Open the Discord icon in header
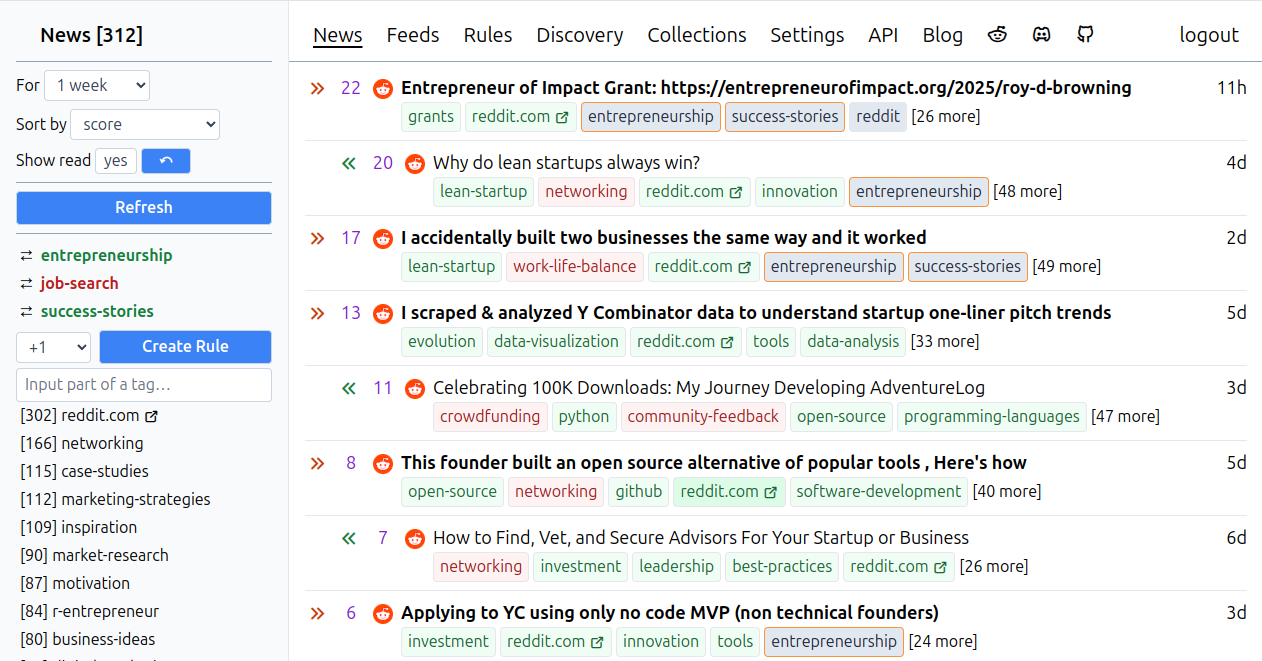The height and width of the screenshot is (661, 1262). coord(1041,35)
